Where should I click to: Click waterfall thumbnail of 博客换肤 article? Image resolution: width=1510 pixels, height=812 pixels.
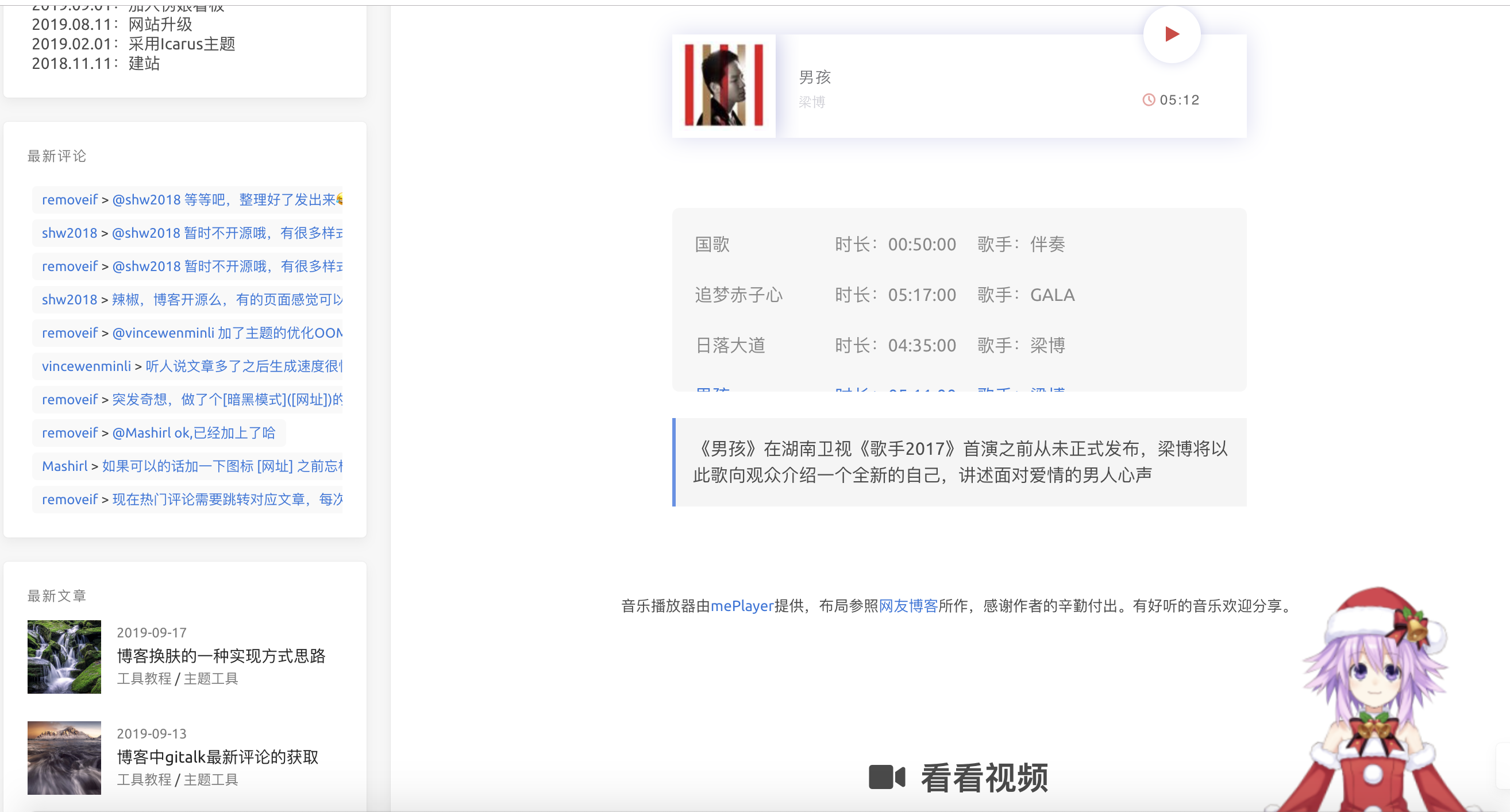coord(64,658)
